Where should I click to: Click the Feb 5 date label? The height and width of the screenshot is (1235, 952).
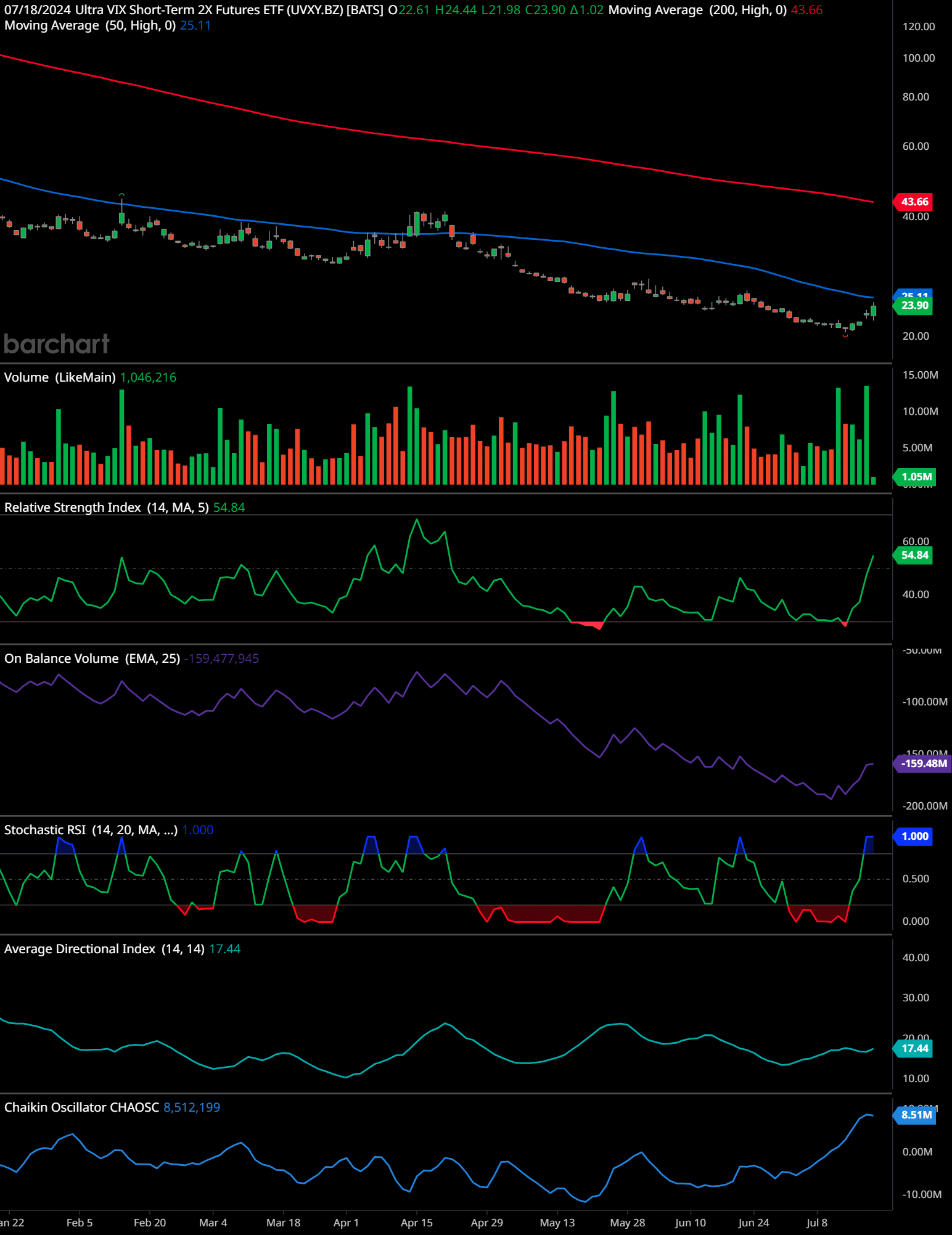80,1223
